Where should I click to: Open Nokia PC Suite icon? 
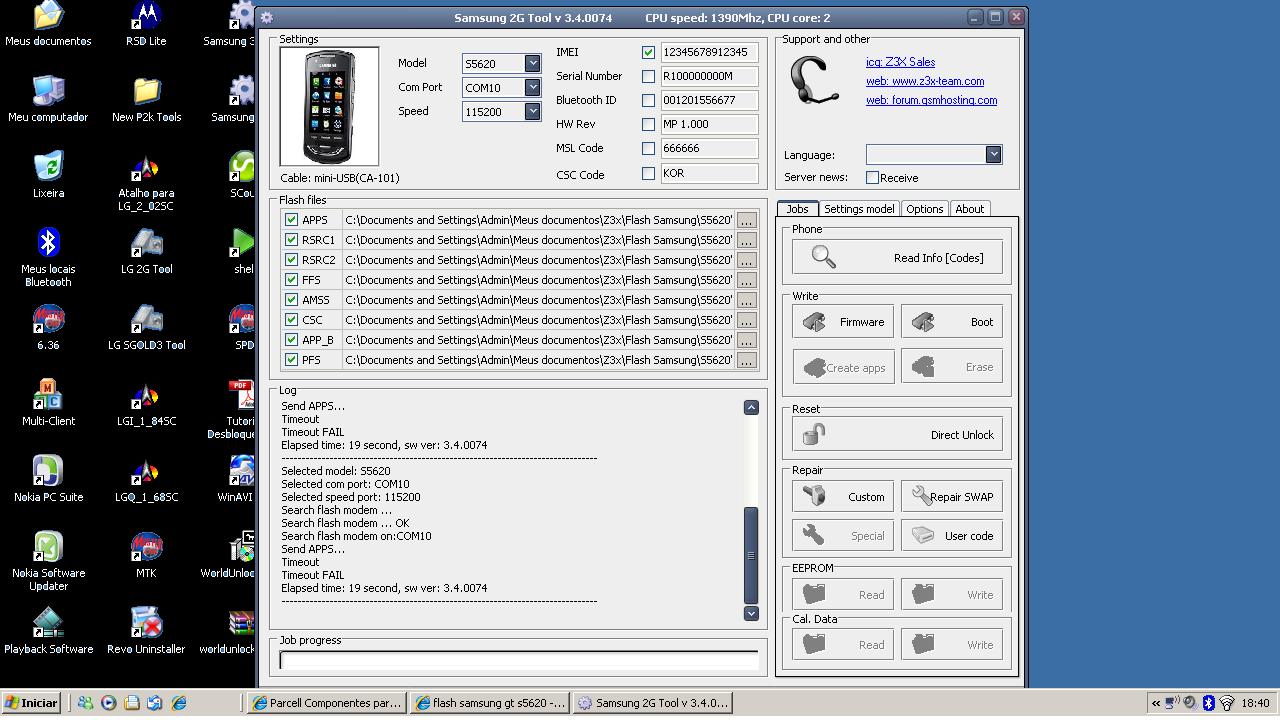coord(48,479)
